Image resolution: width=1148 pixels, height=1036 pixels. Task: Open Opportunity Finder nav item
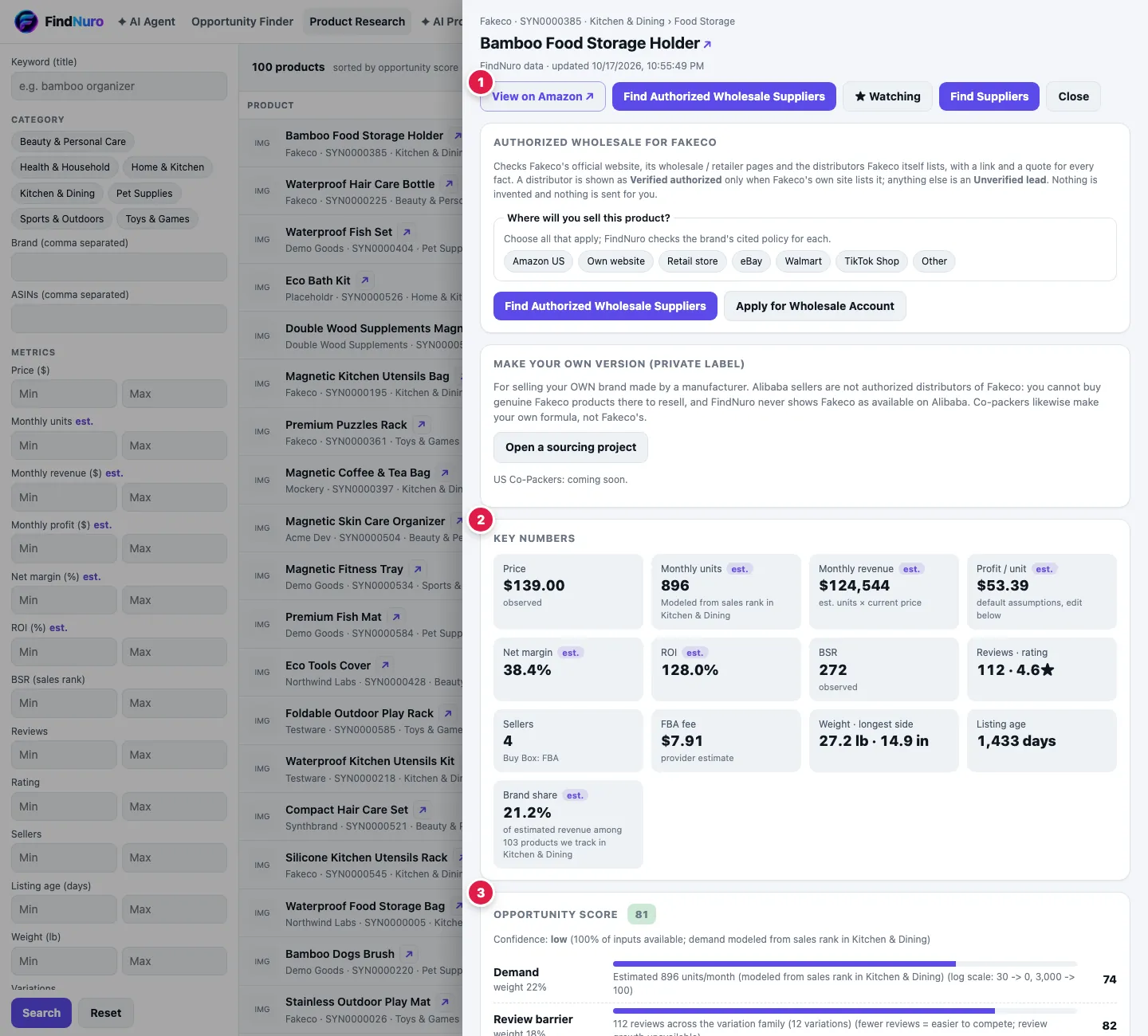pyautogui.click(x=242, y=22)
